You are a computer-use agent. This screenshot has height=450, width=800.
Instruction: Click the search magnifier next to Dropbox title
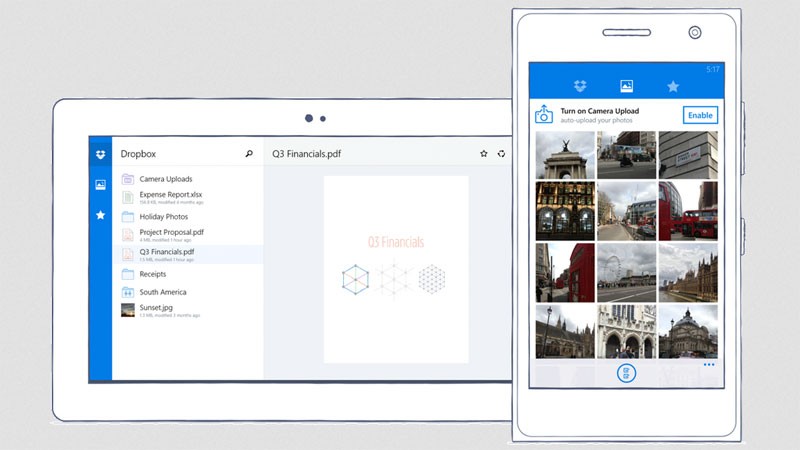click(x=249, y=154)
